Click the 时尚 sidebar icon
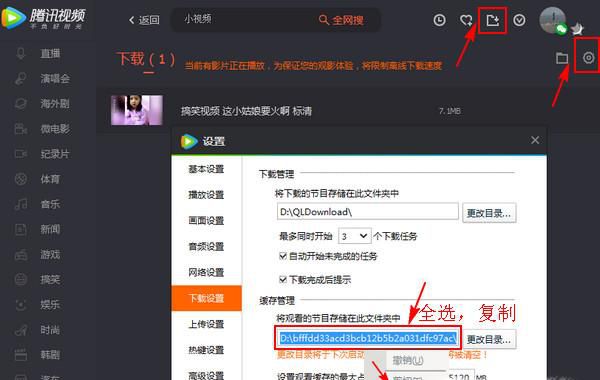This screenshot has width=600, height=380. click(21, 330)
